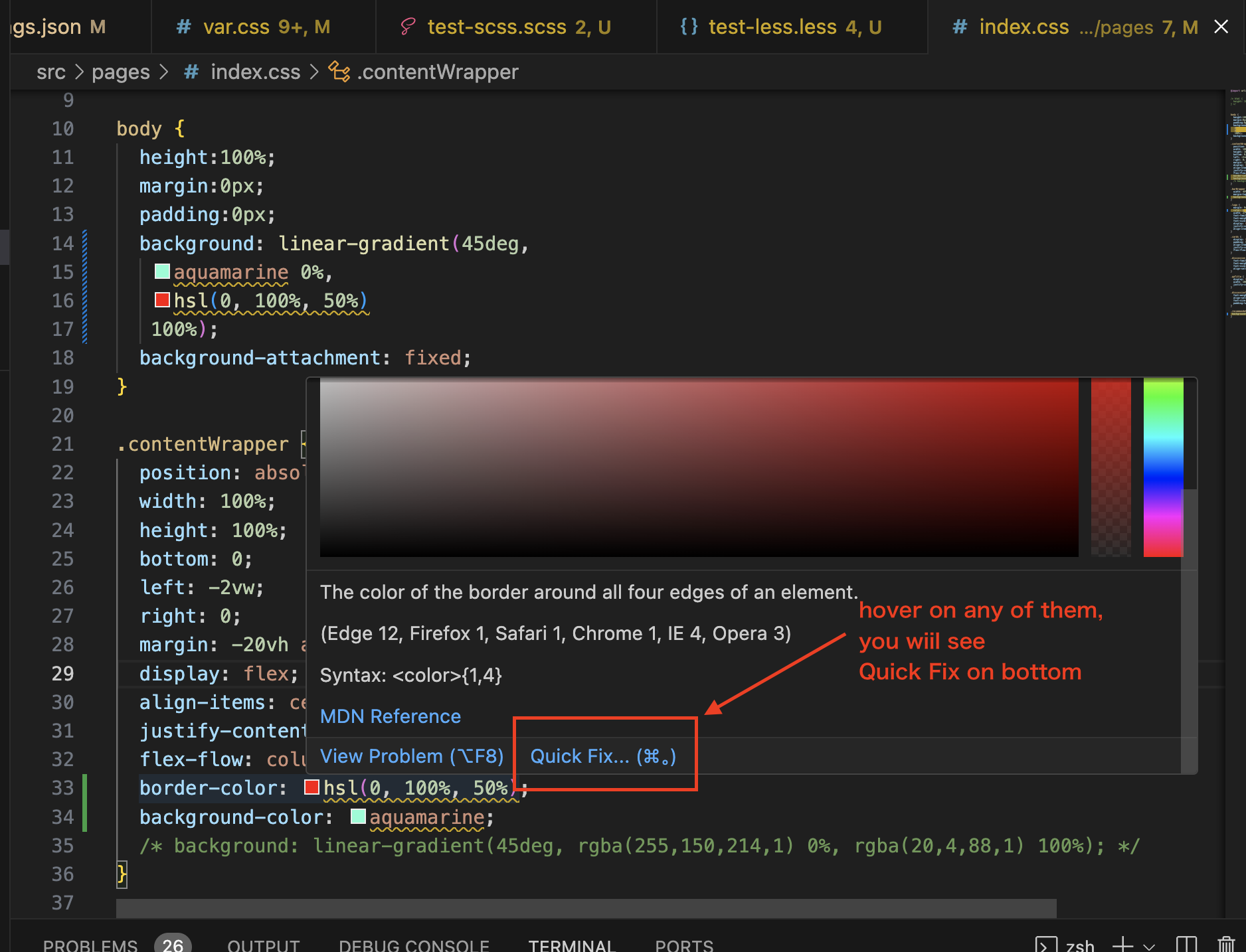
Task: Click the opacity strip in the color picker
Action: coord(1111,467)
